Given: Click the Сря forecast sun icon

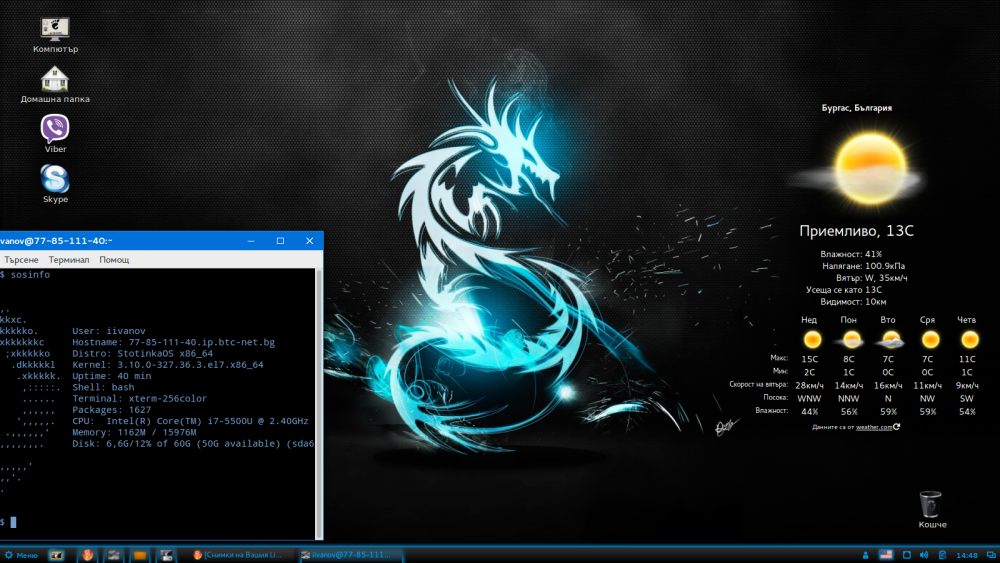Looking at the screenshot, I should 930,340.
